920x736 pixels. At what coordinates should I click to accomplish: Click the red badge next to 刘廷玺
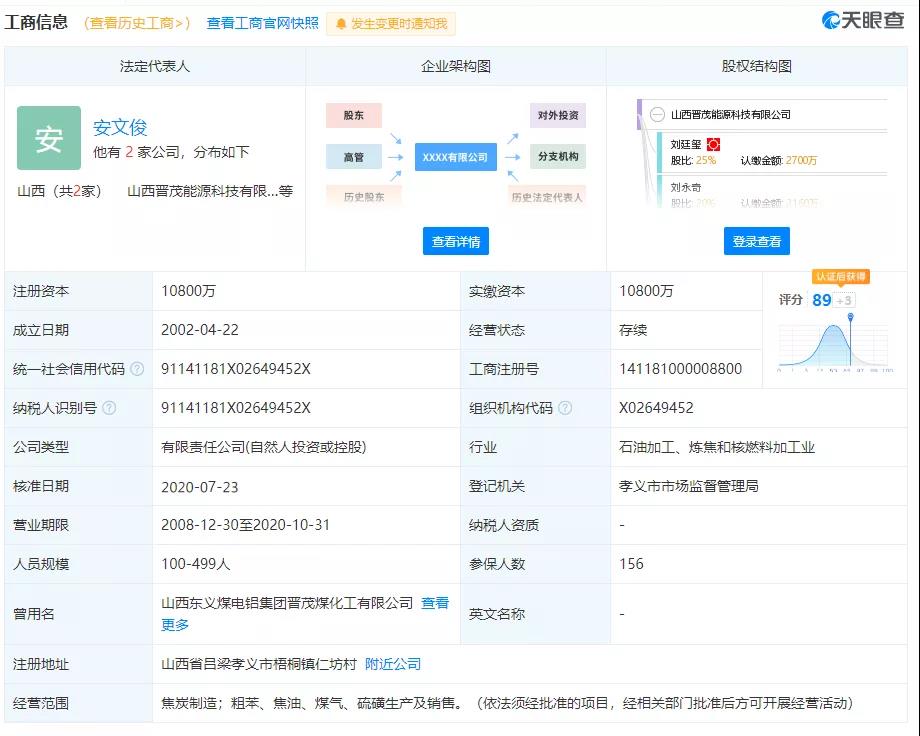click(x=713, y=144)
